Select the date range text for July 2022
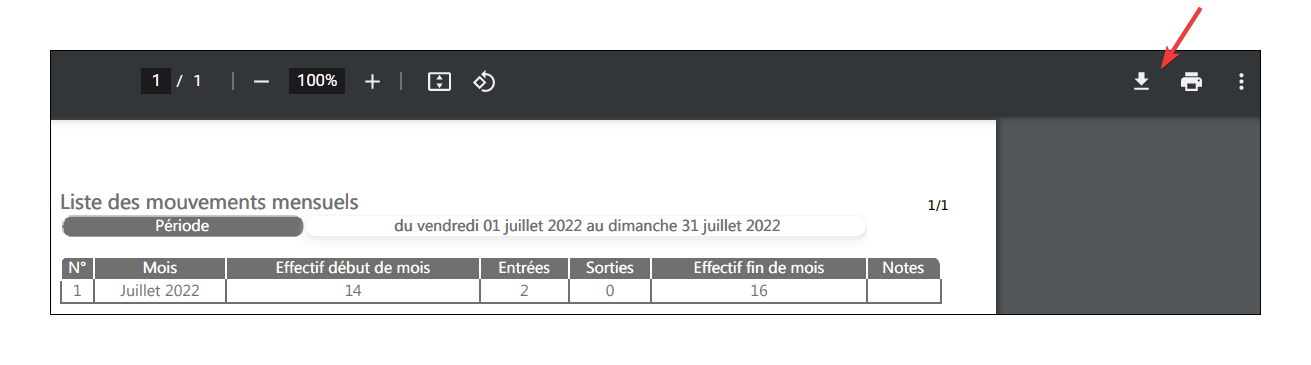 [587, 226]
